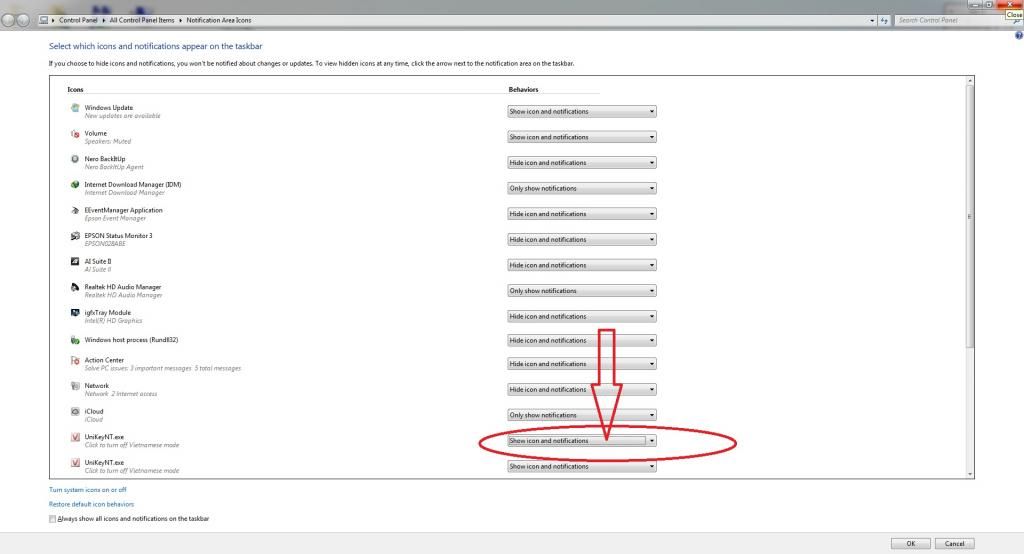The height and width of the screenshot is (554, 1024).
Task: Confirm with the OK button
Action: point(910,544)
